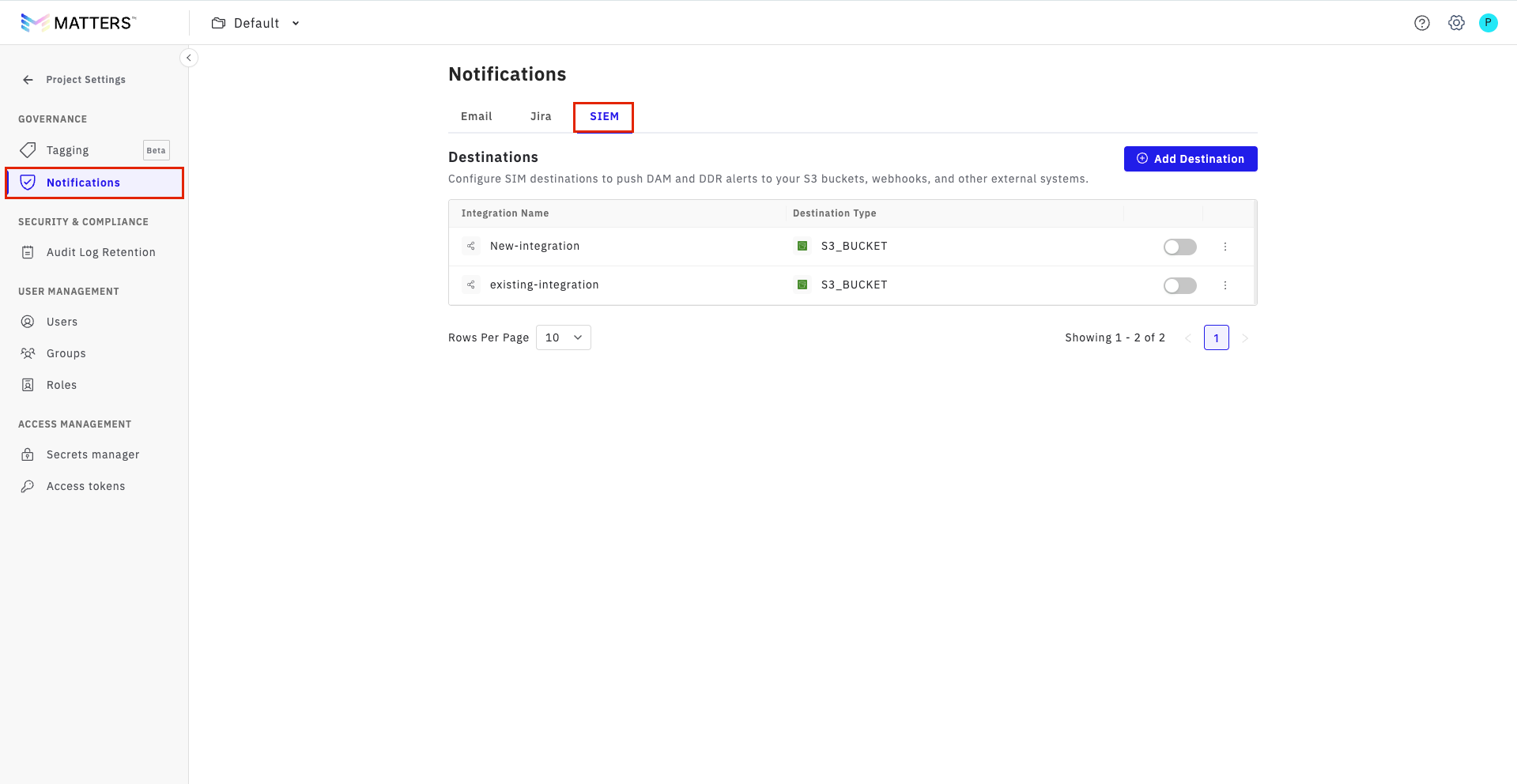Switch to the Jira tab
Viewport: 1517px width, 784px height.
(541, 116)
